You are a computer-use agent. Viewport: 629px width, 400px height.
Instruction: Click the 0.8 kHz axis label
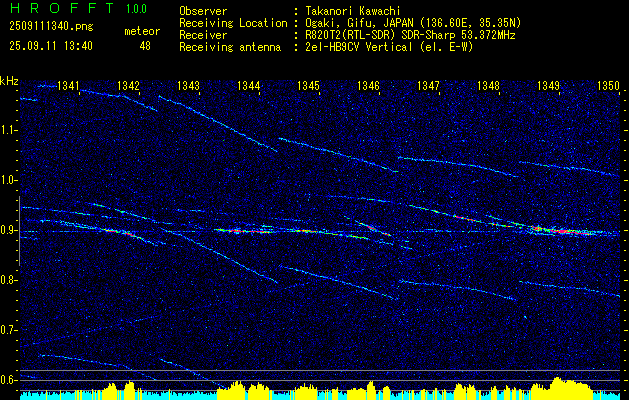point(9,280)
